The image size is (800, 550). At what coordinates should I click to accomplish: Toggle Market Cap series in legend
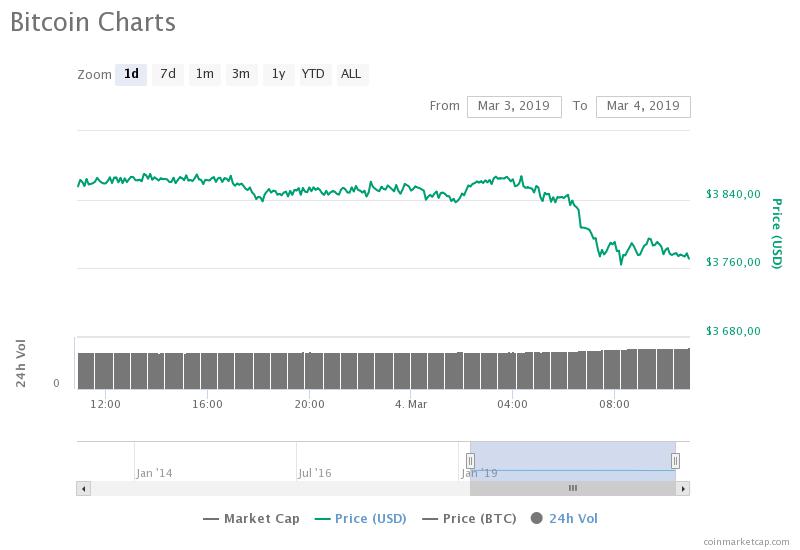(251, 518)
